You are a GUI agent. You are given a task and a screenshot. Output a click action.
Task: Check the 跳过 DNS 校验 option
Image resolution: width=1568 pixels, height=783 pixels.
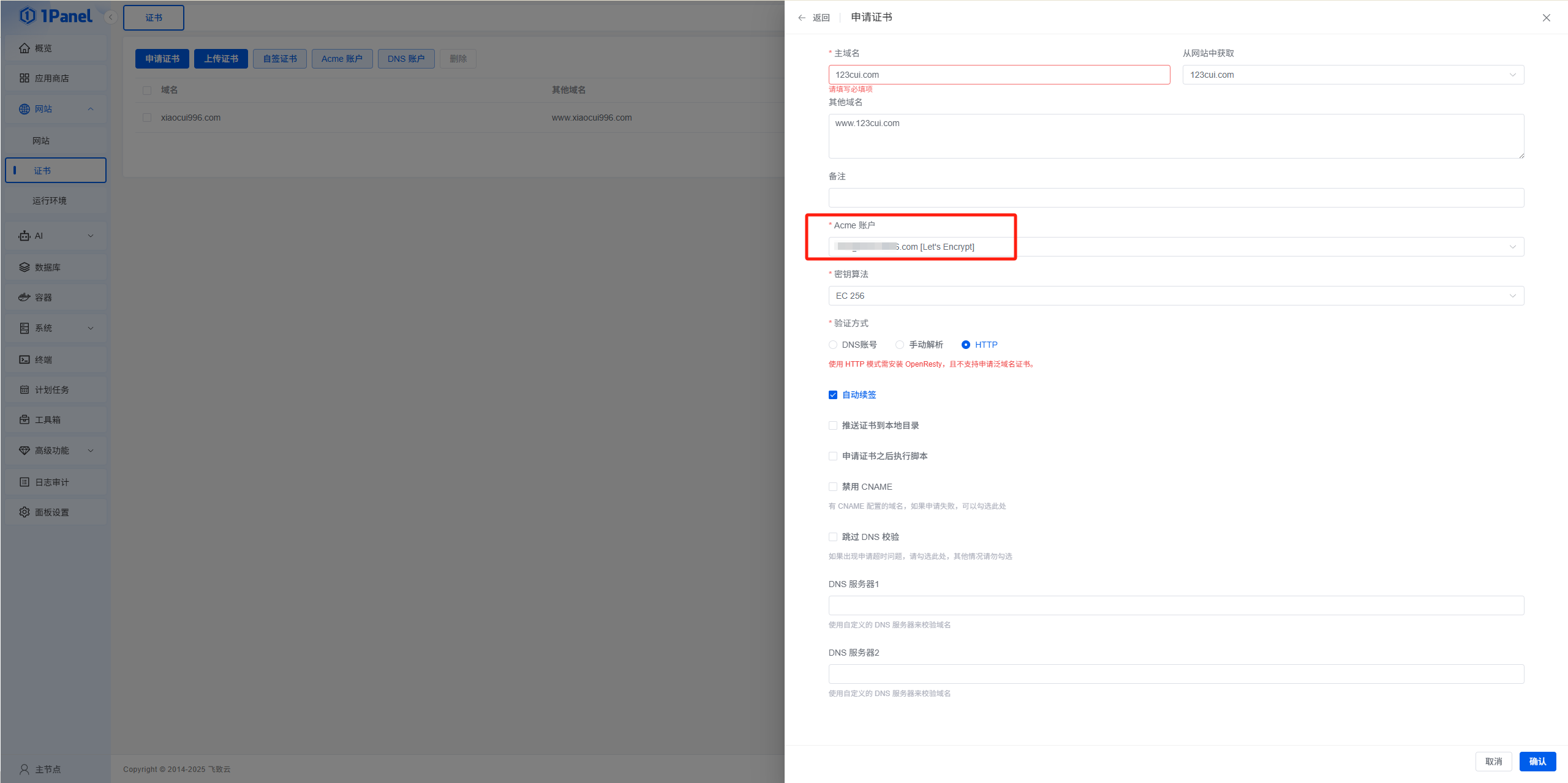coord(832,536)
